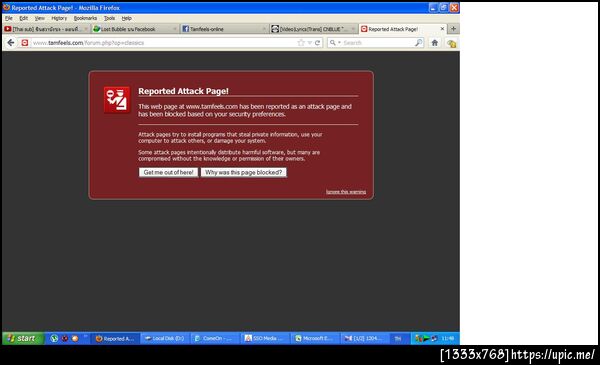The height and width of the screenshot is (365, 600).
Task: Click the green arrow system tray icon
Action: point(426,339)
